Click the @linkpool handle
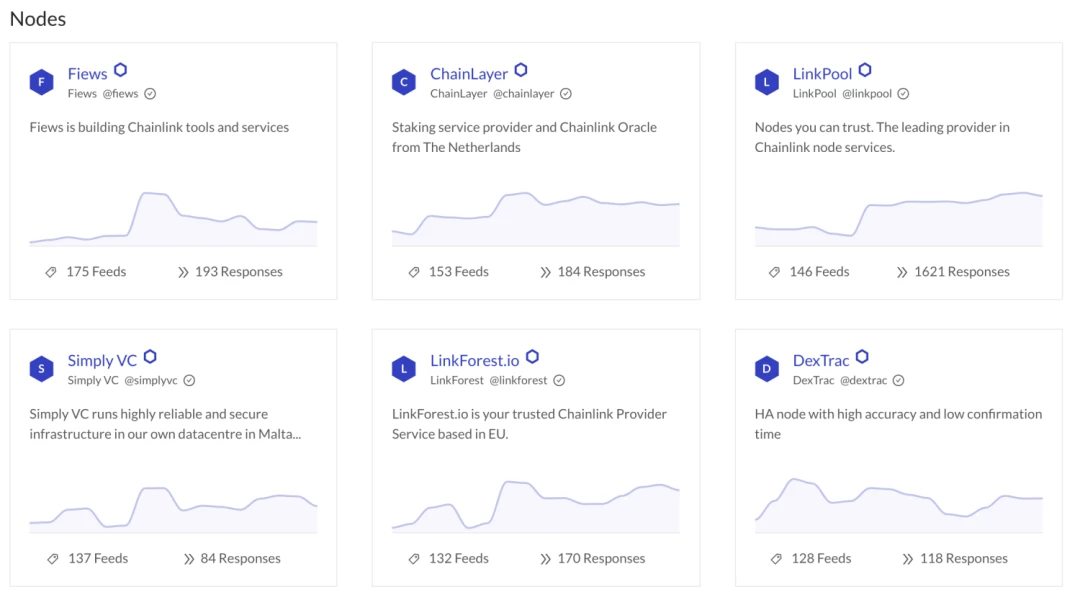 click(867, 94)
